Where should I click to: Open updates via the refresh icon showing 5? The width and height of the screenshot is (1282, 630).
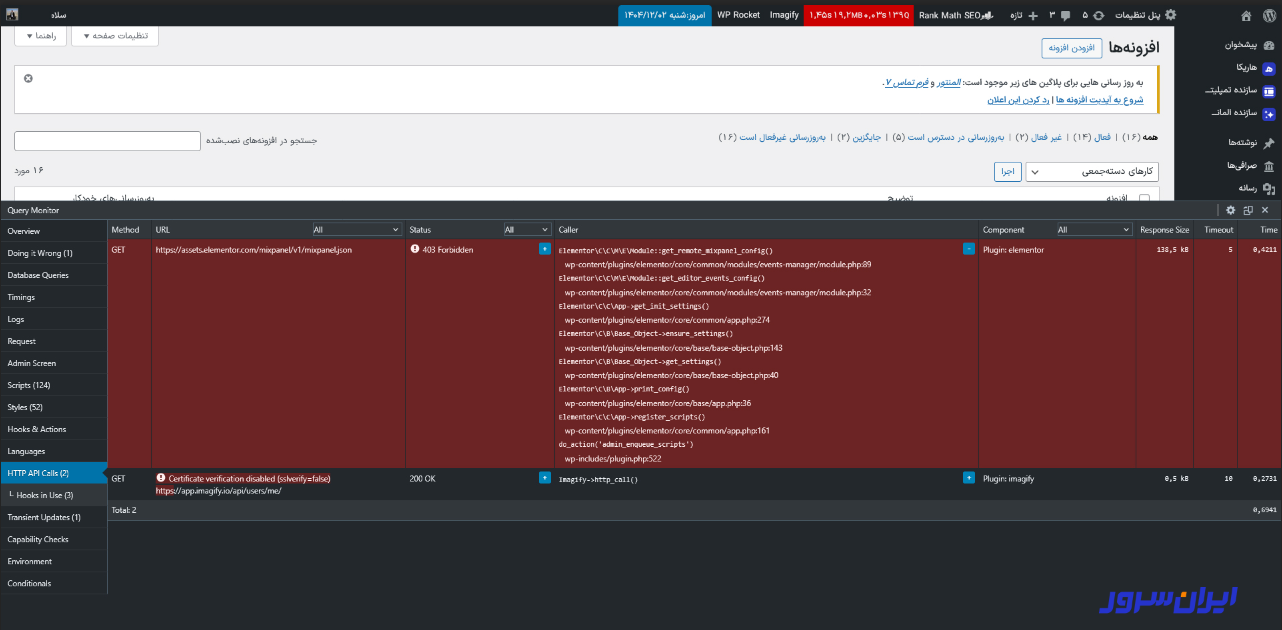pyautogui.click(x=1099, y=13)
